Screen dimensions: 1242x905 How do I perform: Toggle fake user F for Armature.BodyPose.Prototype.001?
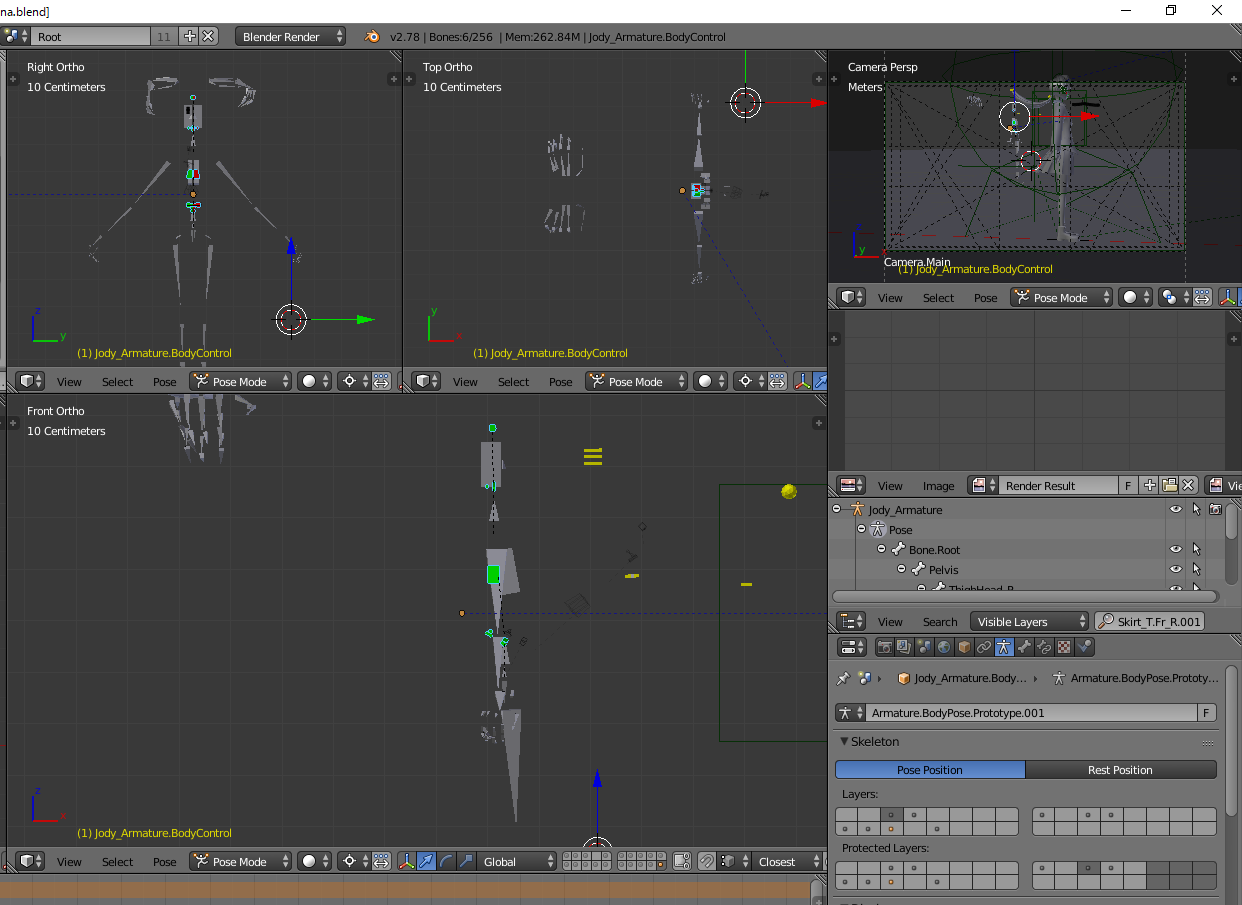1207,713
